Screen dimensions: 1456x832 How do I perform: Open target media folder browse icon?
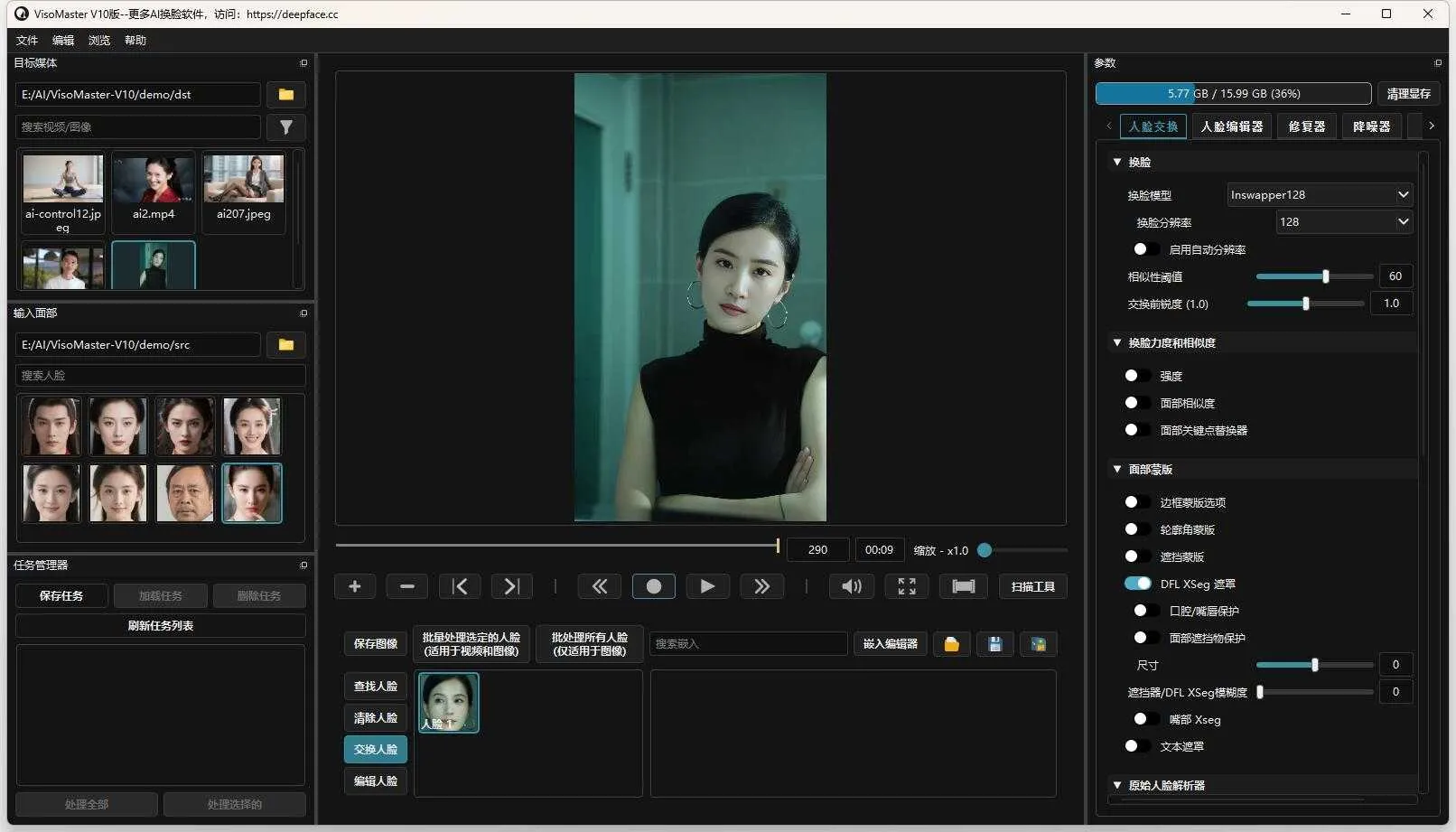click(x=285, y=95)
